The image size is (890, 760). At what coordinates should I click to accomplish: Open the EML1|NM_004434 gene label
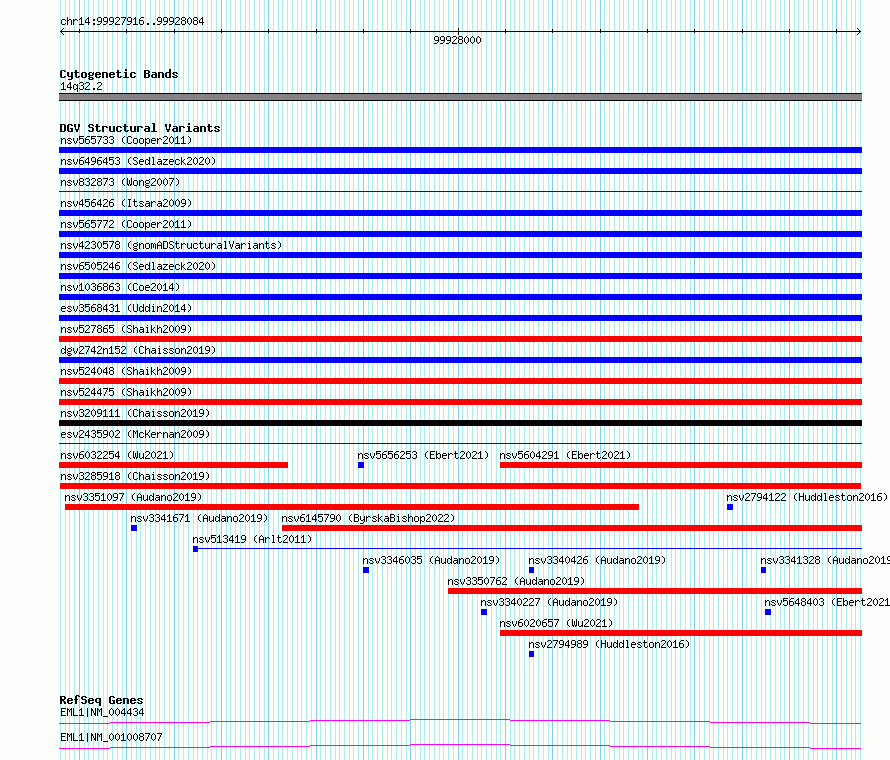[102, 712]
